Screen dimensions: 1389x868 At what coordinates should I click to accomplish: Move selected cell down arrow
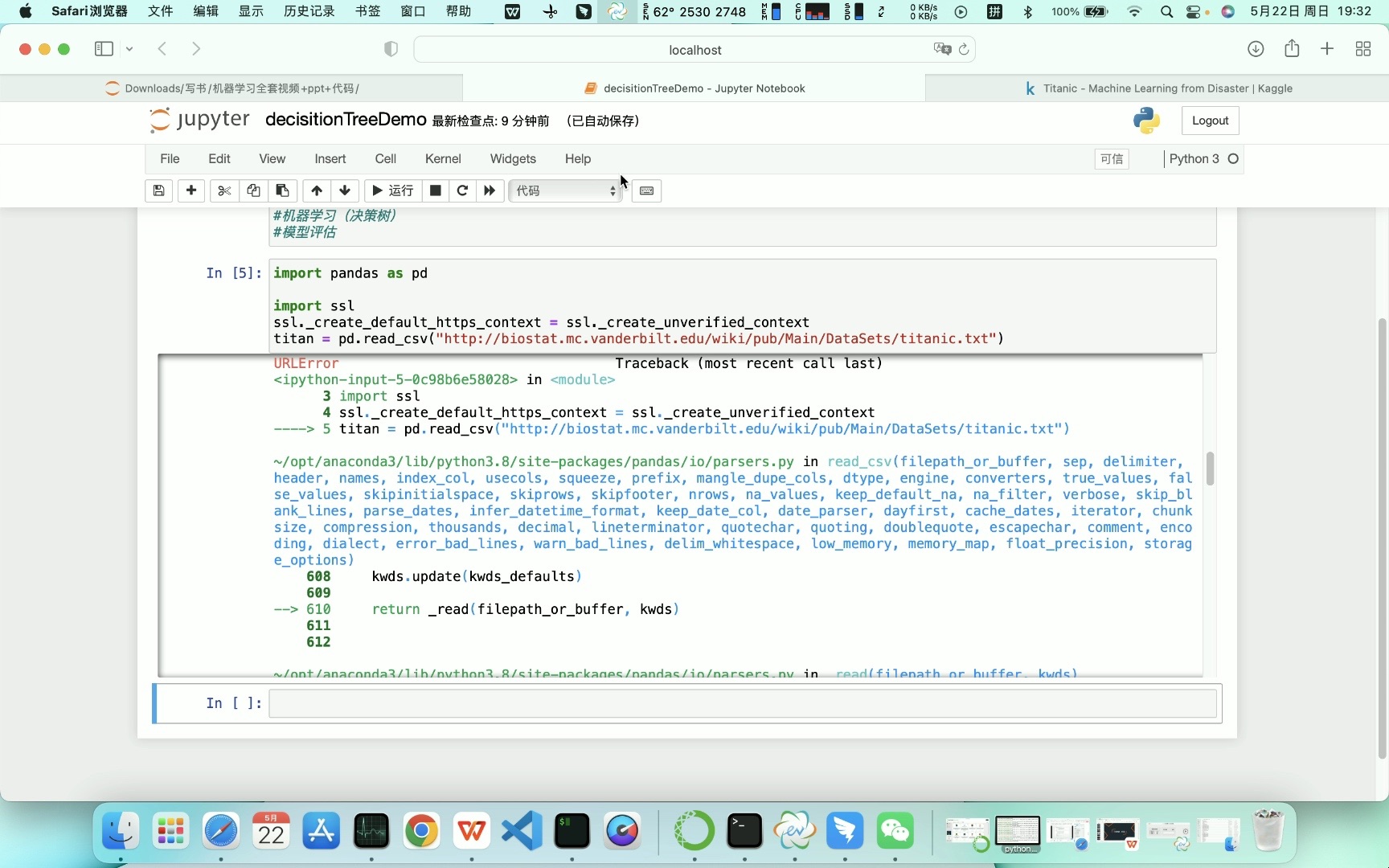click(x=345, y=190)
